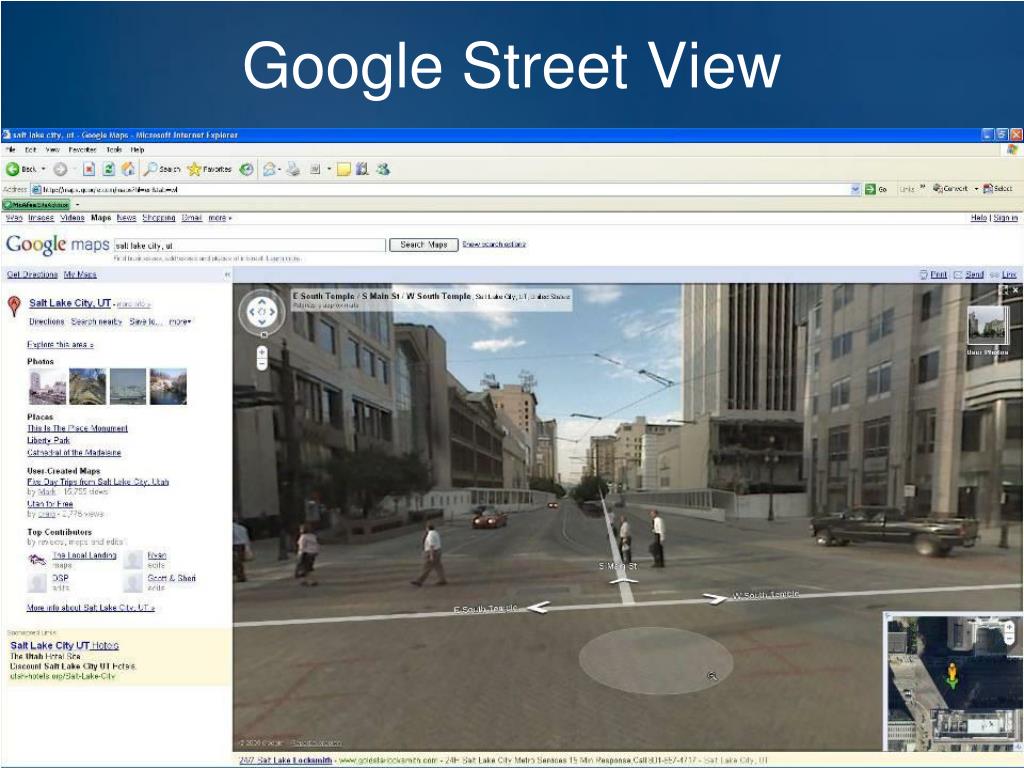Click the right arrow toward W South Temple

(x=715, y=598)
